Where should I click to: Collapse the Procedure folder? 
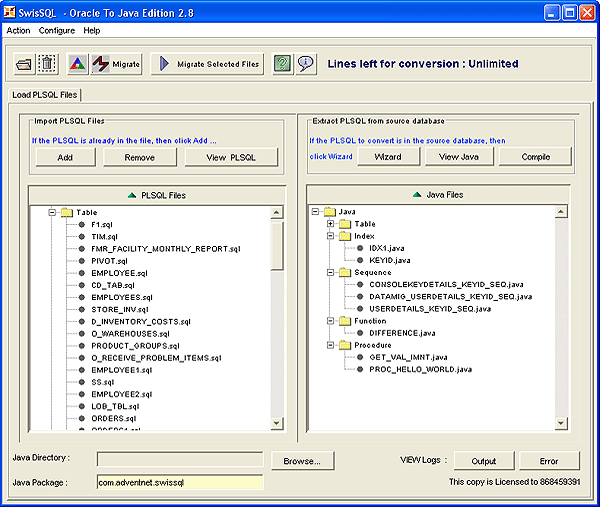[330, 345]
